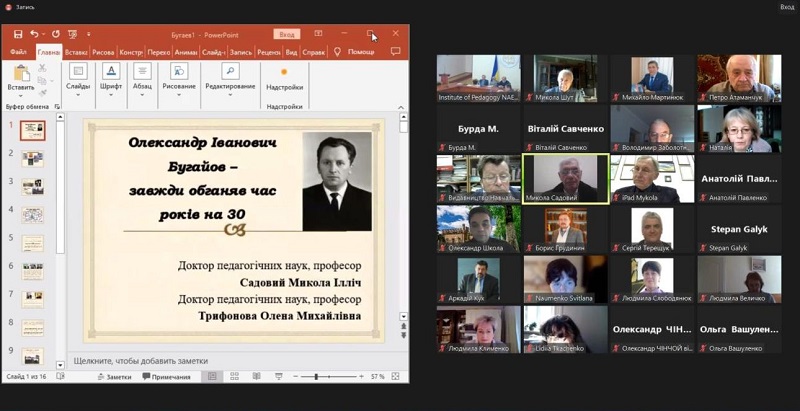
Task: Switch to the Слайд-шоу ribbon tab
Action: point(214,52)
